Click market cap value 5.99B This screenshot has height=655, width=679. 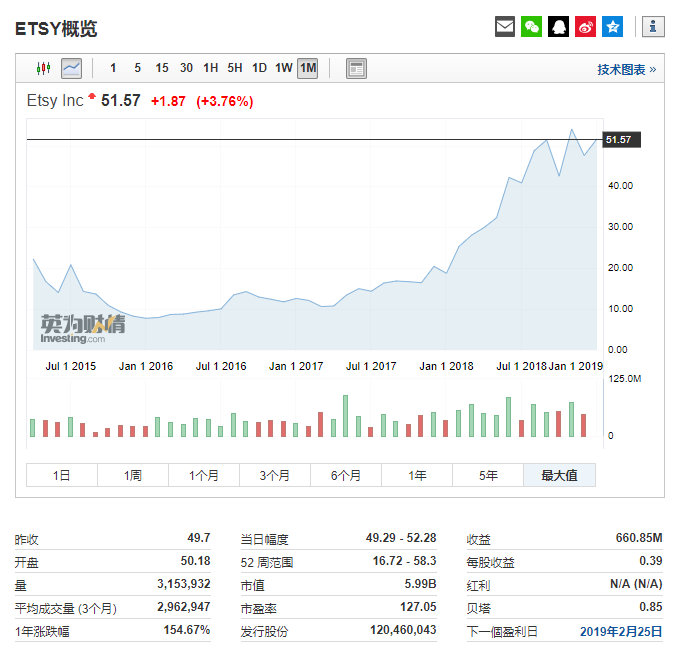point(420,584)
